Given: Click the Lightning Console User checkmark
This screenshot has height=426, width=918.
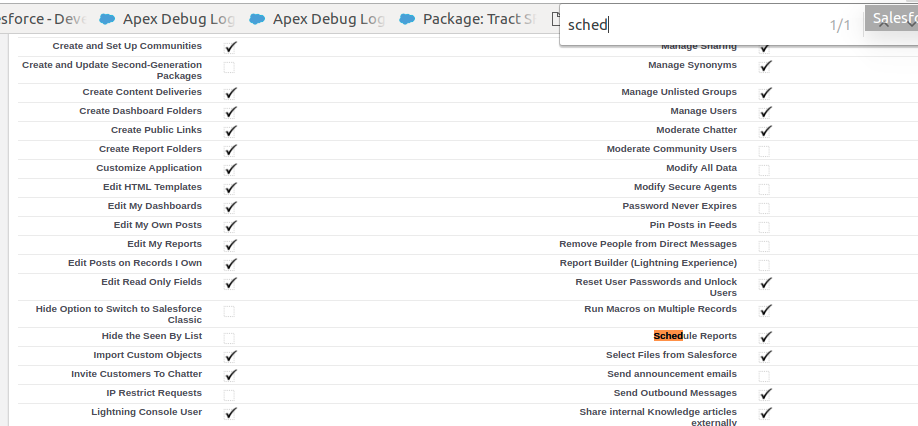Looking at the screenshot, I should 230,412.
